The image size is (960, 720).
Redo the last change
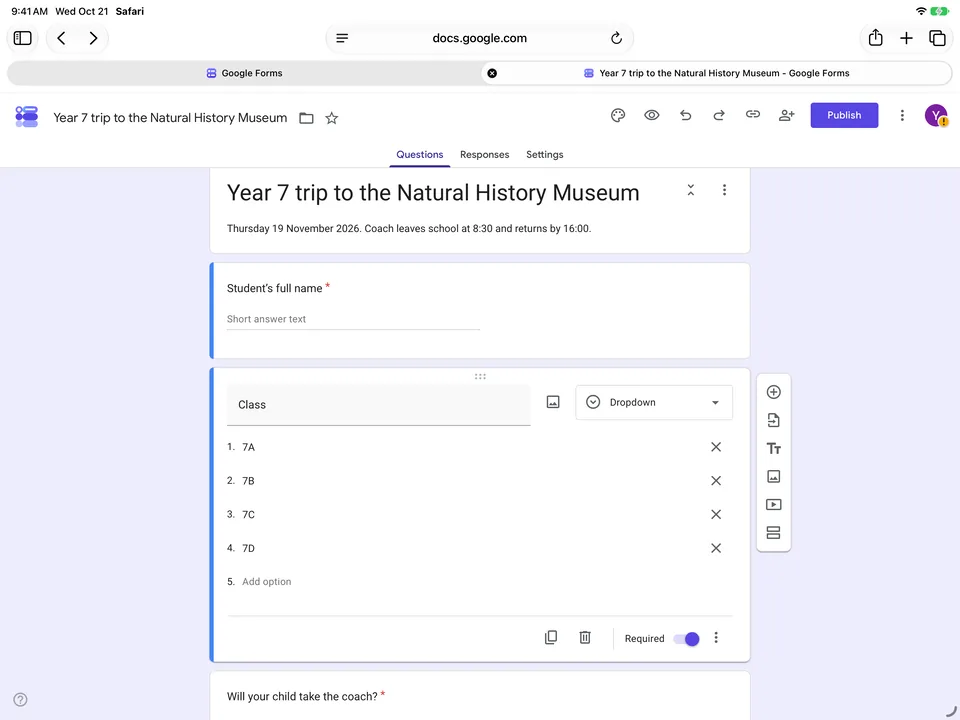(719, 115)
